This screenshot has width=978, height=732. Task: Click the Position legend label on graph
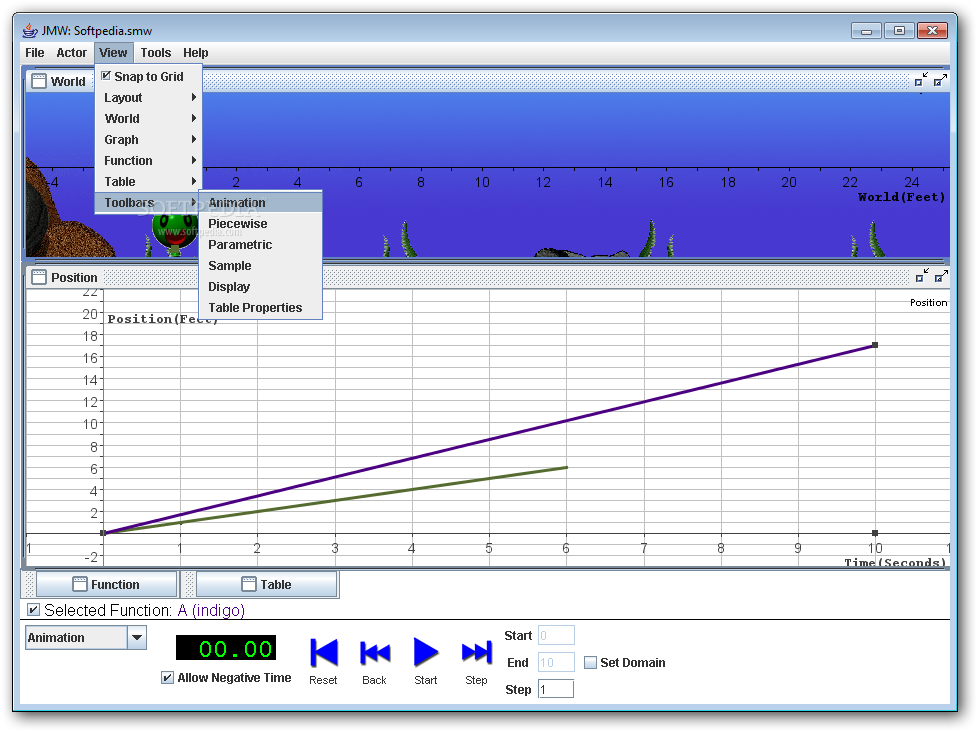[x=928, y=302]
